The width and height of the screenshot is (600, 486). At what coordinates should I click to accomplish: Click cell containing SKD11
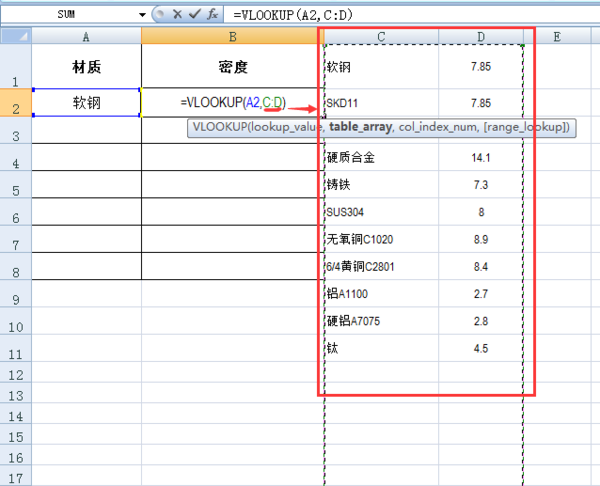coord(381,103)
